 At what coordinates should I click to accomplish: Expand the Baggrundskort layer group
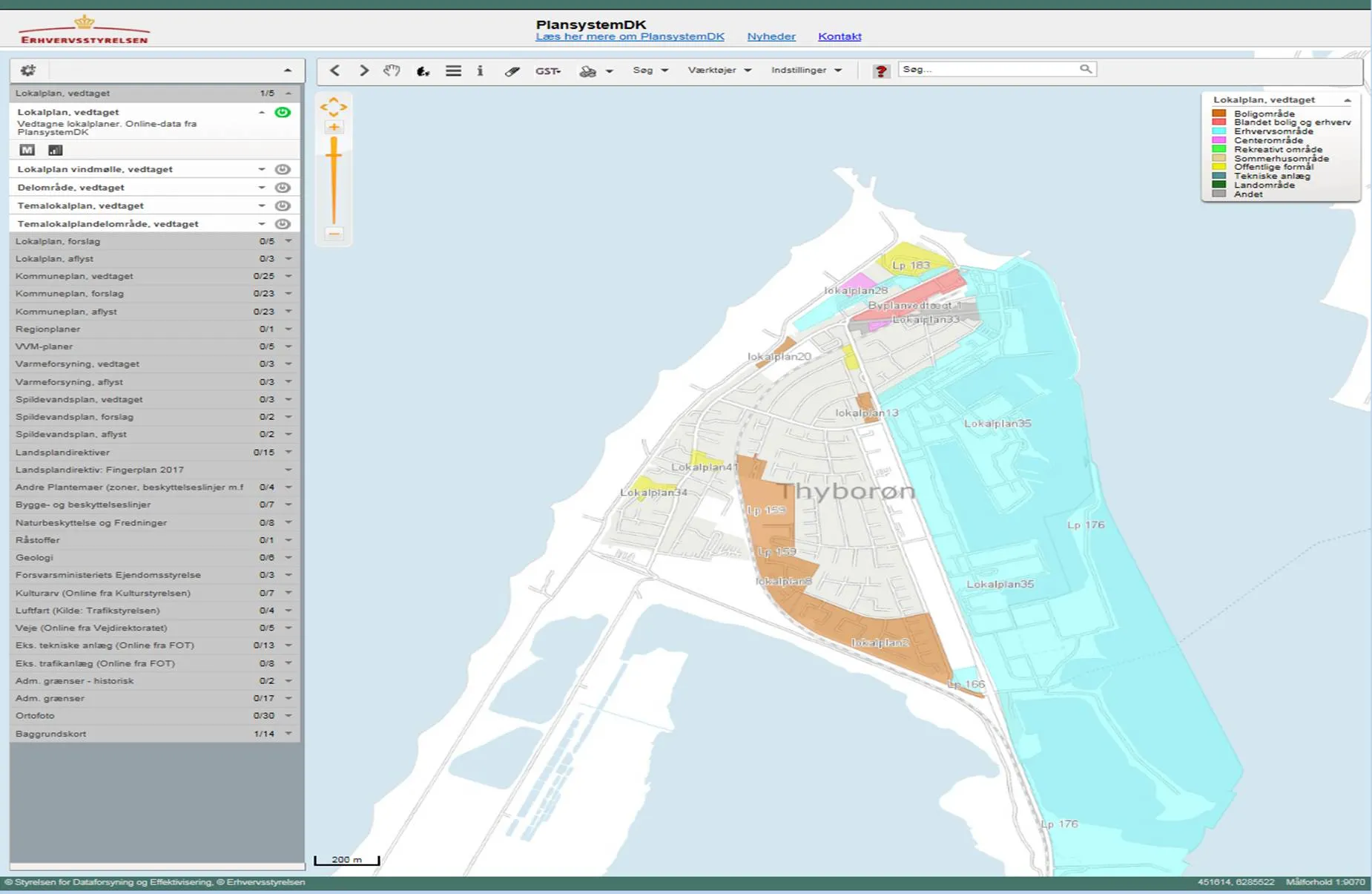[x=288, y=734]
